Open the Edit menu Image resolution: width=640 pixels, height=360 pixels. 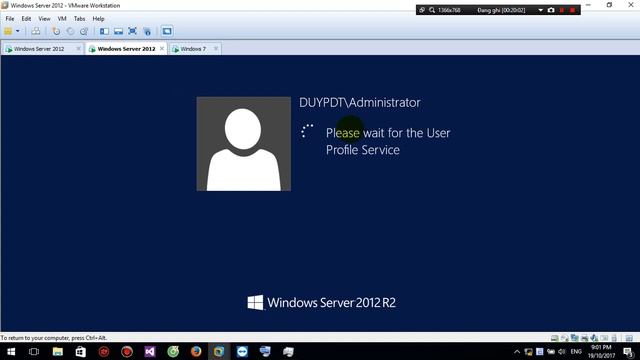coord(26,19)
